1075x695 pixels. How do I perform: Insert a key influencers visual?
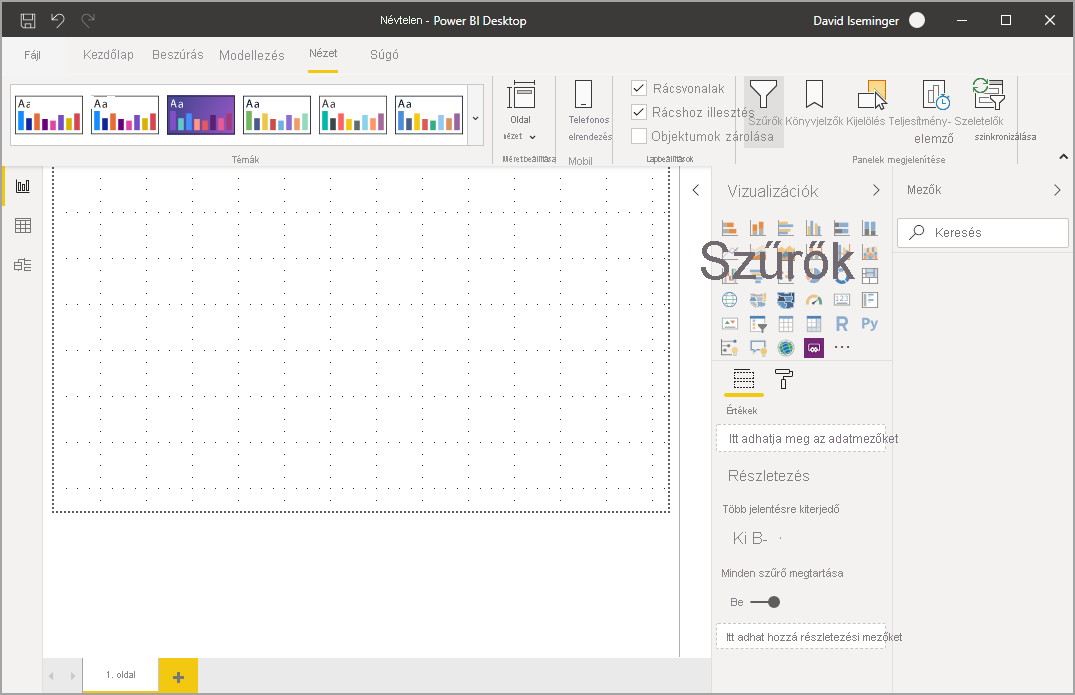(729, 348)
